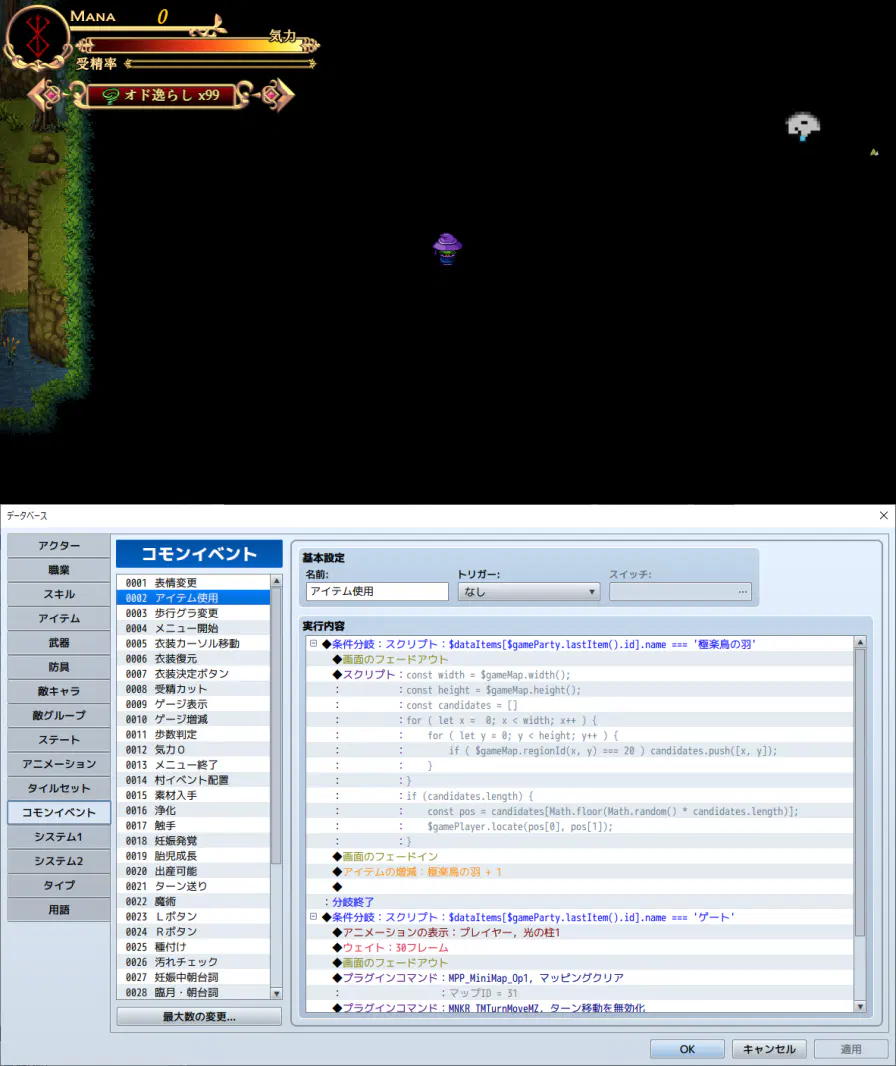Select the 分岐終了 line

click(580, 902)
